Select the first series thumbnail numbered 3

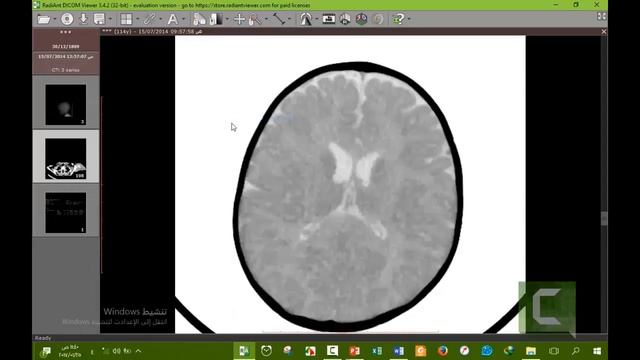[x=66, y=104]
